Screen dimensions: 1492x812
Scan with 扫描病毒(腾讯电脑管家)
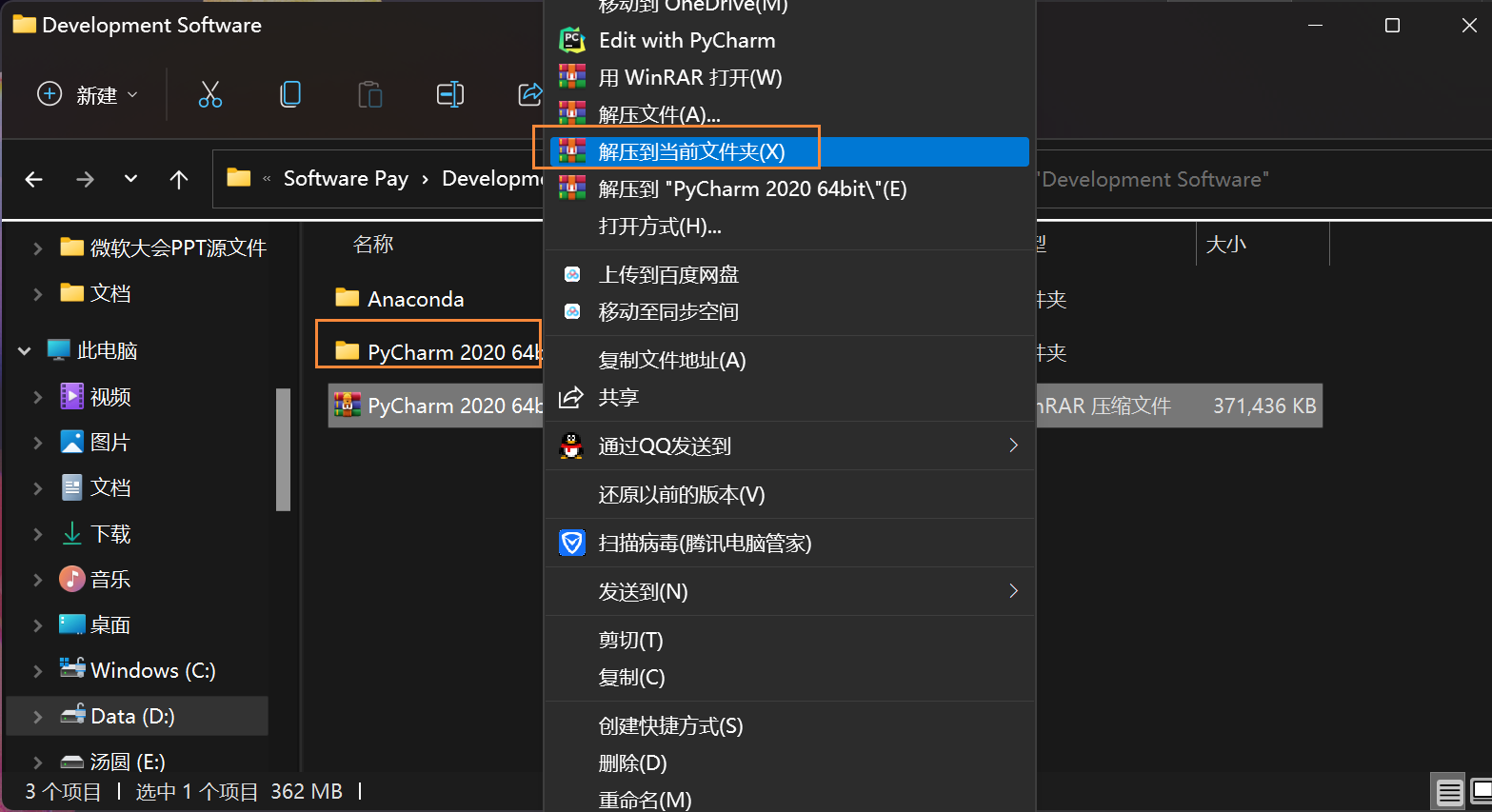(789, 543)
